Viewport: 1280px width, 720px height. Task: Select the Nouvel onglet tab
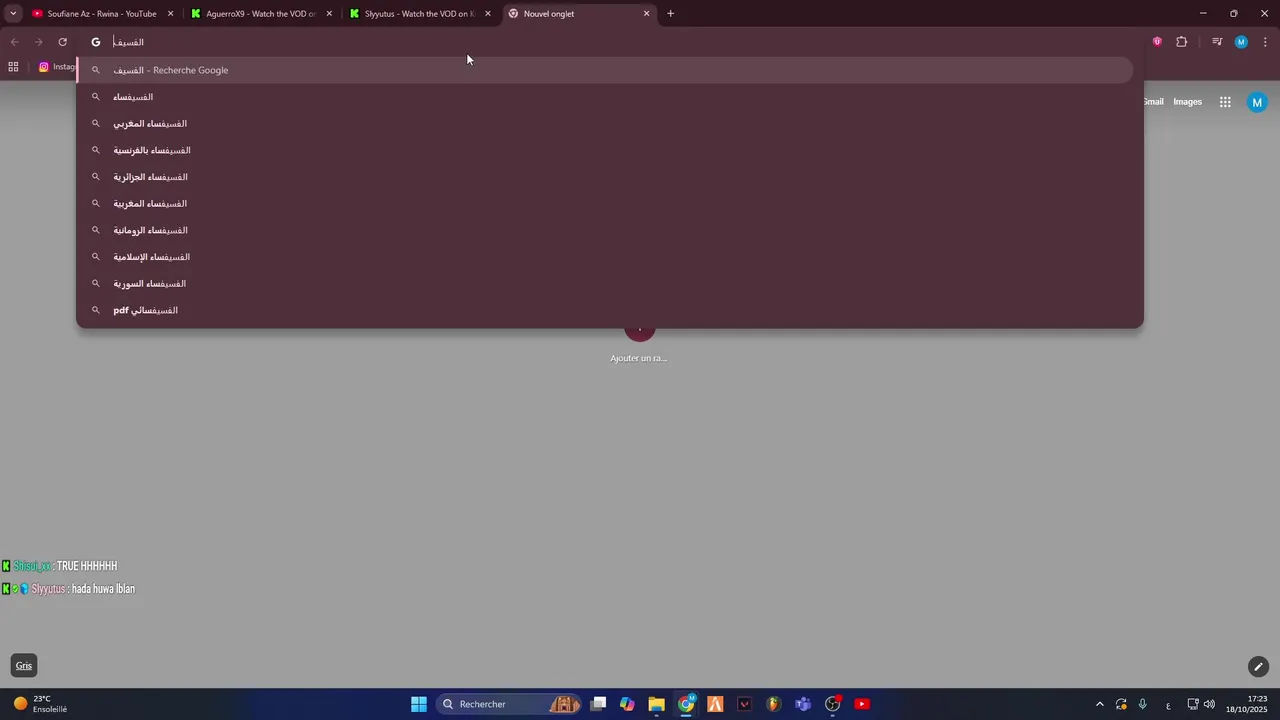pos(579,14)
